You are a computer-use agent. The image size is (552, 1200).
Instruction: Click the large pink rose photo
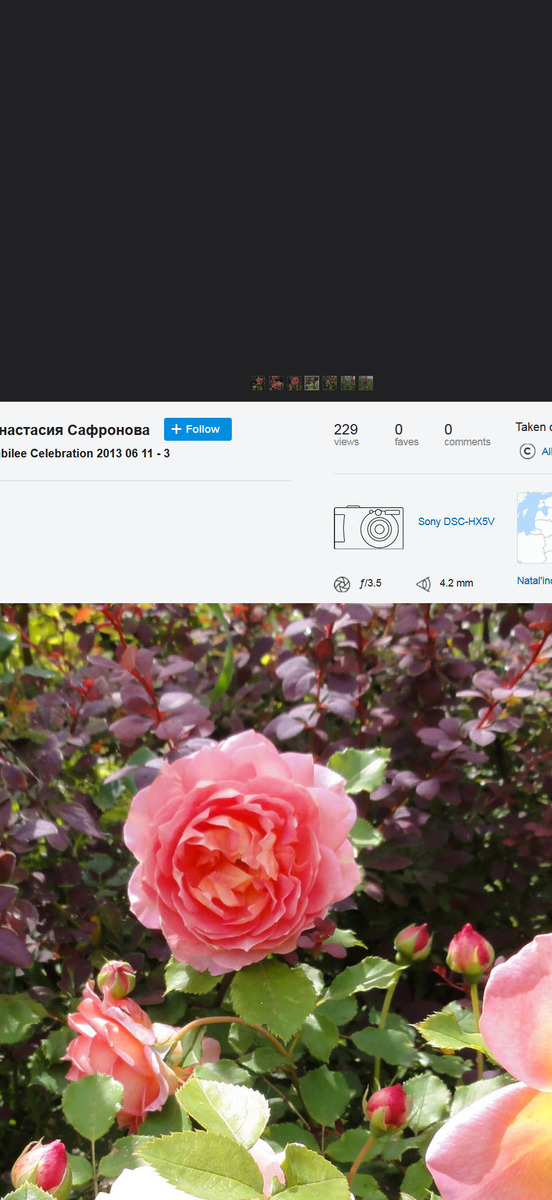pos(276,902)
